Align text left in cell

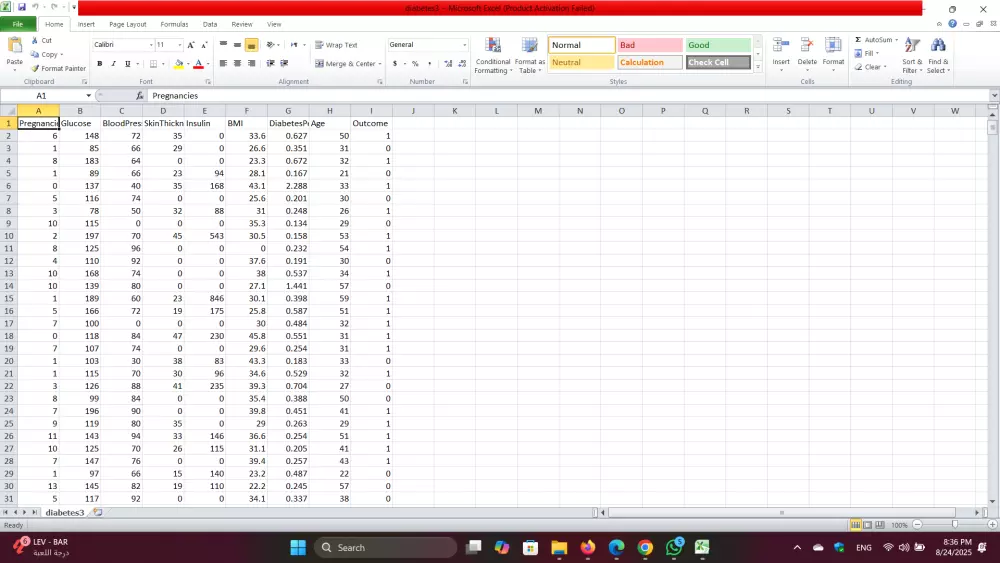pyautogui.click(x=223, y=64)
